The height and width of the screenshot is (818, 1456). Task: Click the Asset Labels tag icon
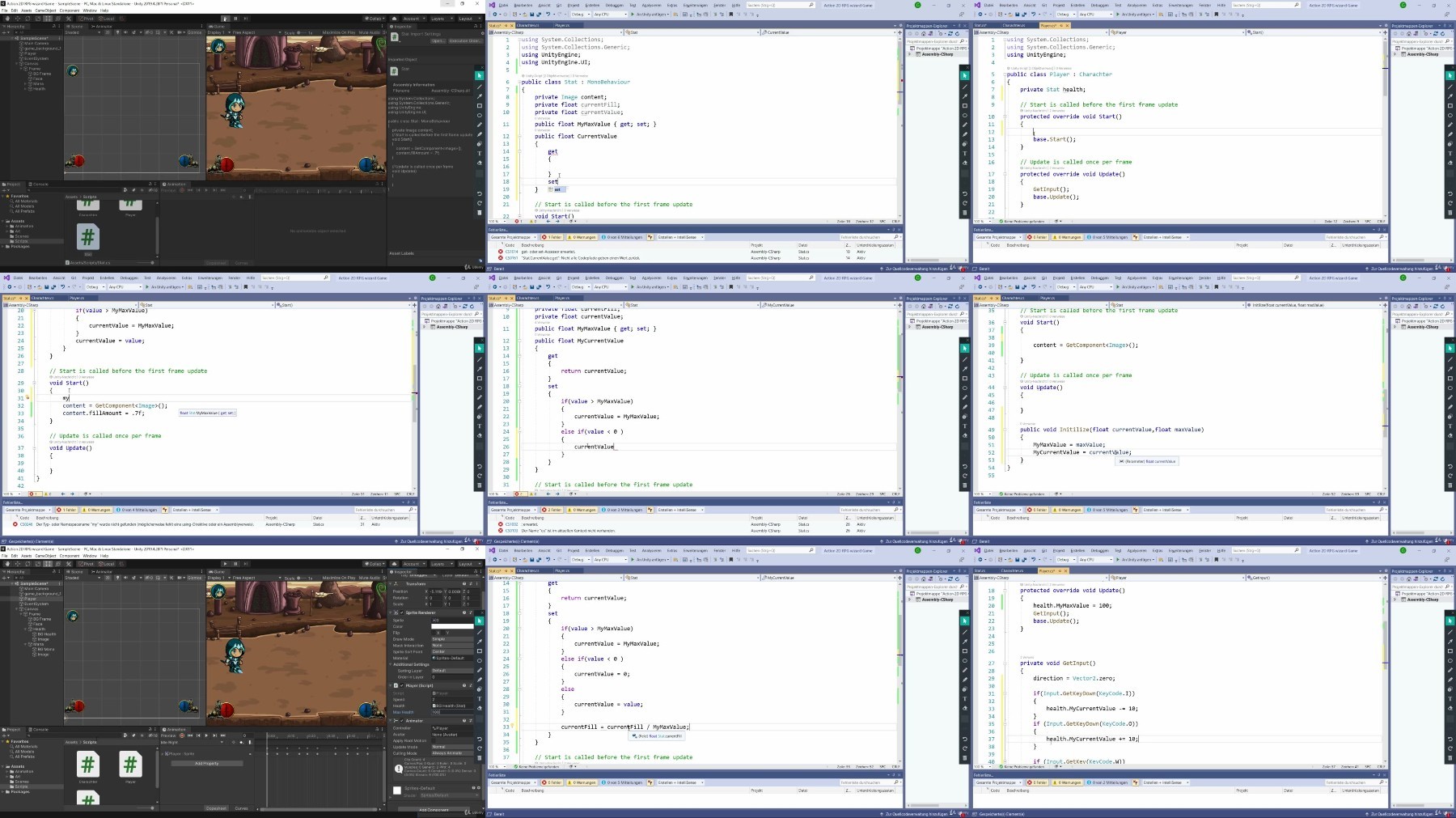(480, 261)
